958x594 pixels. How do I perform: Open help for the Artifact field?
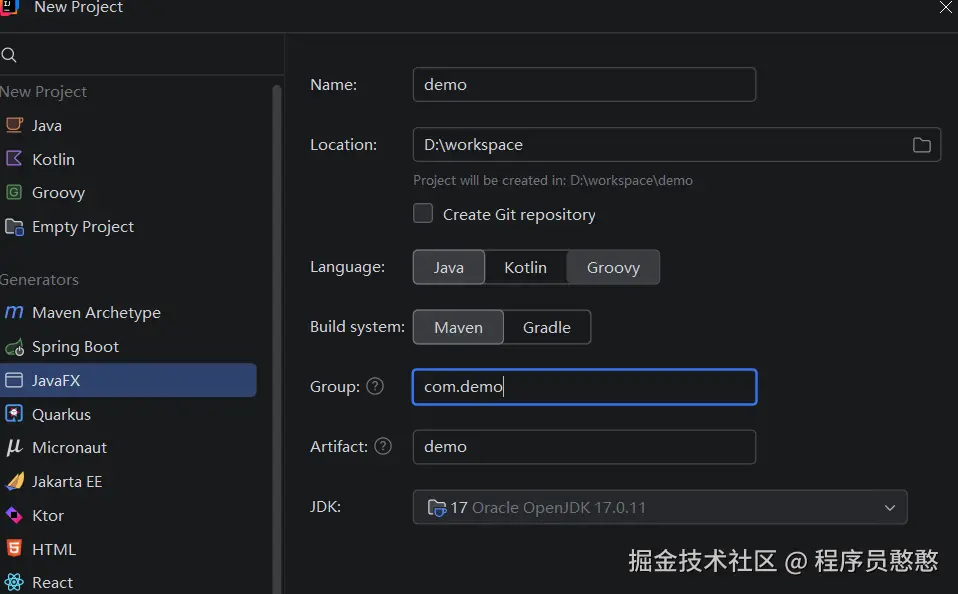pyautogui.click(x=382, y=446)
